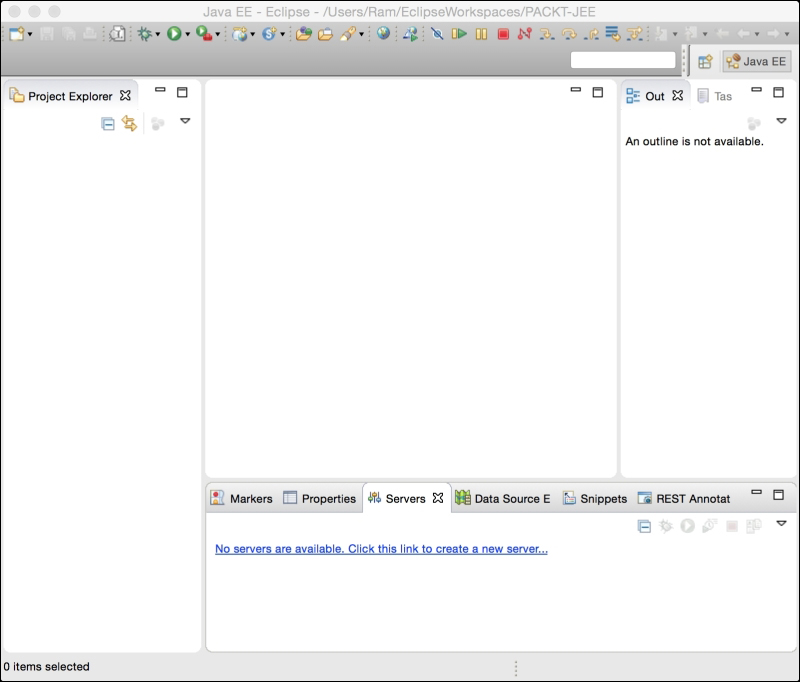This screenshot has width=800, height=682.
Task: Toggle Use Step Filters icon
Action: pos(635,34)
